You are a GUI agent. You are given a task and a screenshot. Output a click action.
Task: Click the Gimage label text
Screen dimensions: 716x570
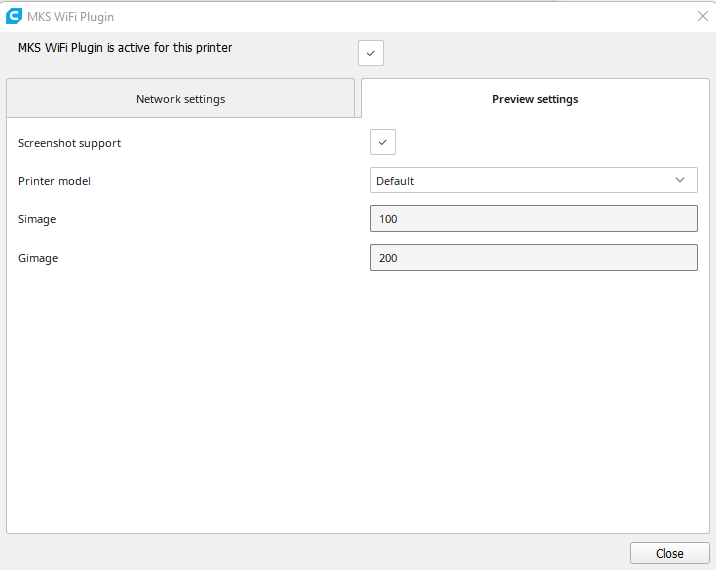pyautogui.click(x=38, y=258)
